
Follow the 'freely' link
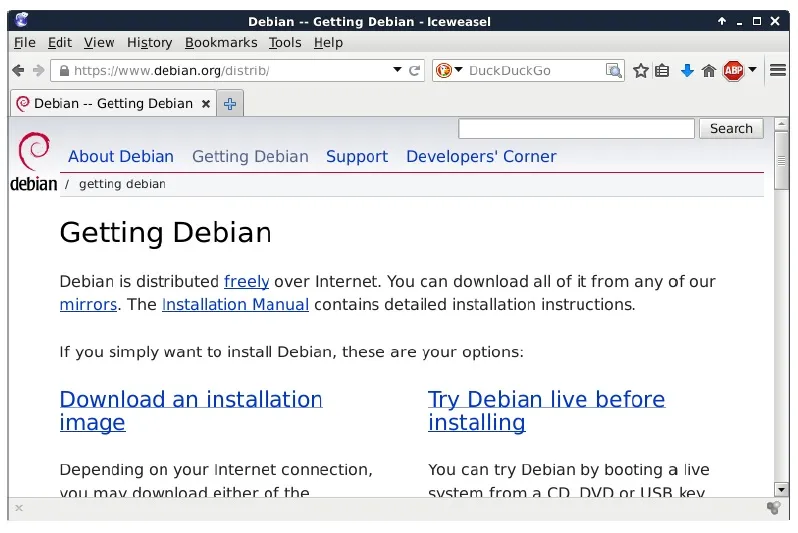246,282
